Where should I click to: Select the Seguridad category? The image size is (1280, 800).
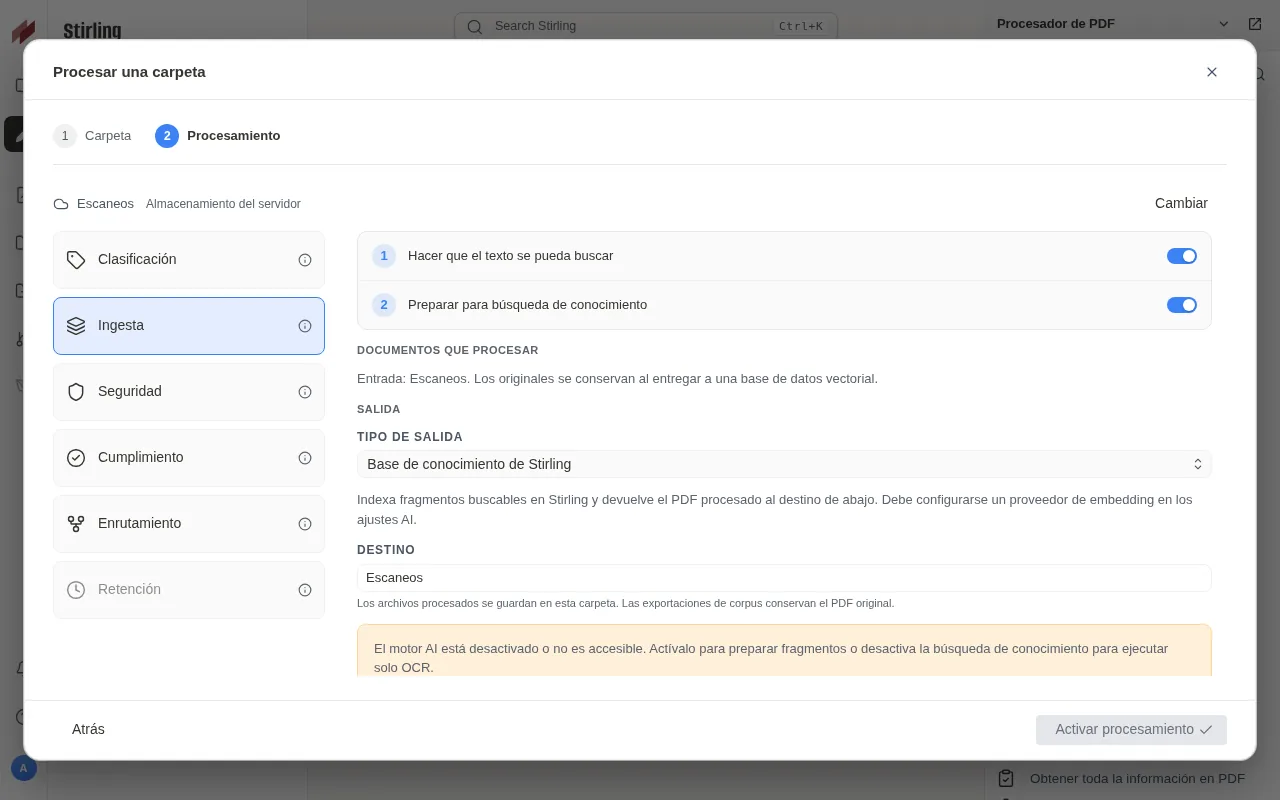tap(189, 392)
